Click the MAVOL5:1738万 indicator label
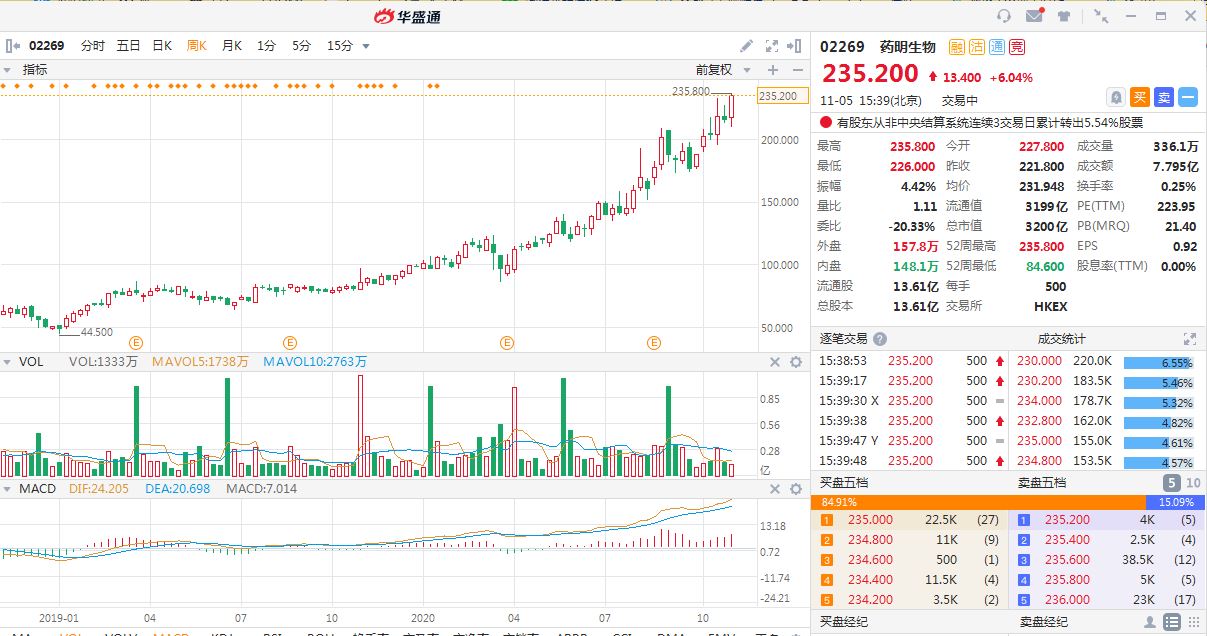The width and height of the screenshot is (1207, 636). (x=200, y=362)
